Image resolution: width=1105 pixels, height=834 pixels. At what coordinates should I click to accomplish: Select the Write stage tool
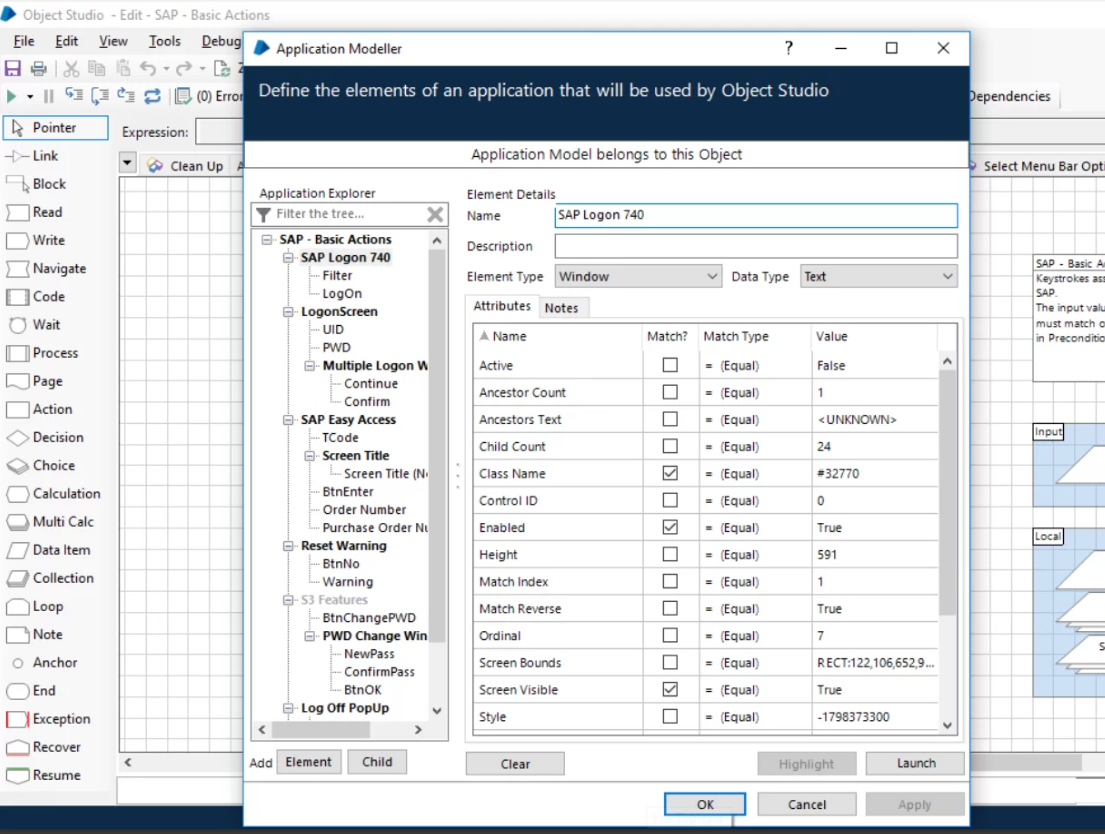coord(36,240)
